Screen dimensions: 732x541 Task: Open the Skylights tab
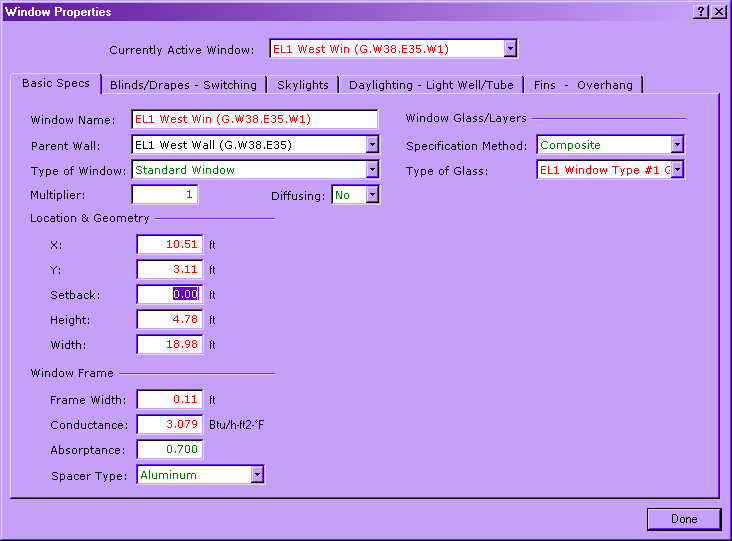(302, 85)
